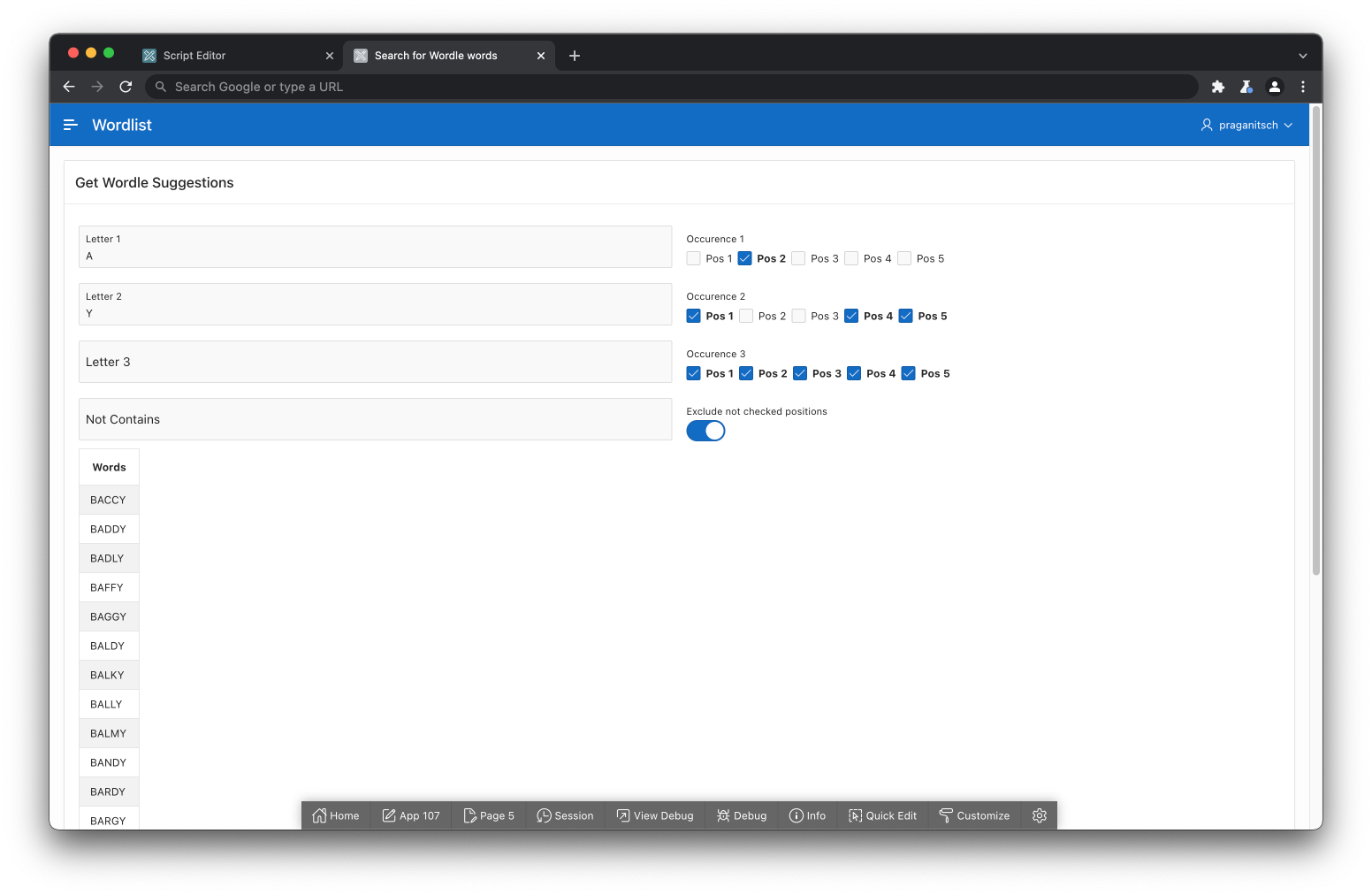This screenshot has width=1372, height=895.
Task: Check Pos 3 for Occurence 2
Action: coord(799,316)
